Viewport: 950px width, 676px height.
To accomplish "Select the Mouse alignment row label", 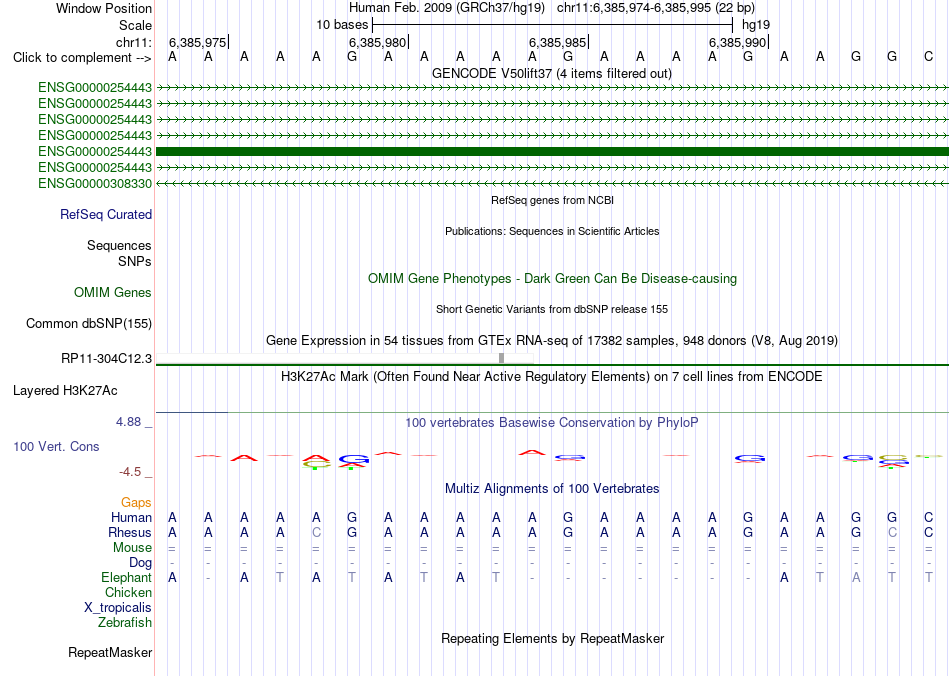I will point(132,548).
